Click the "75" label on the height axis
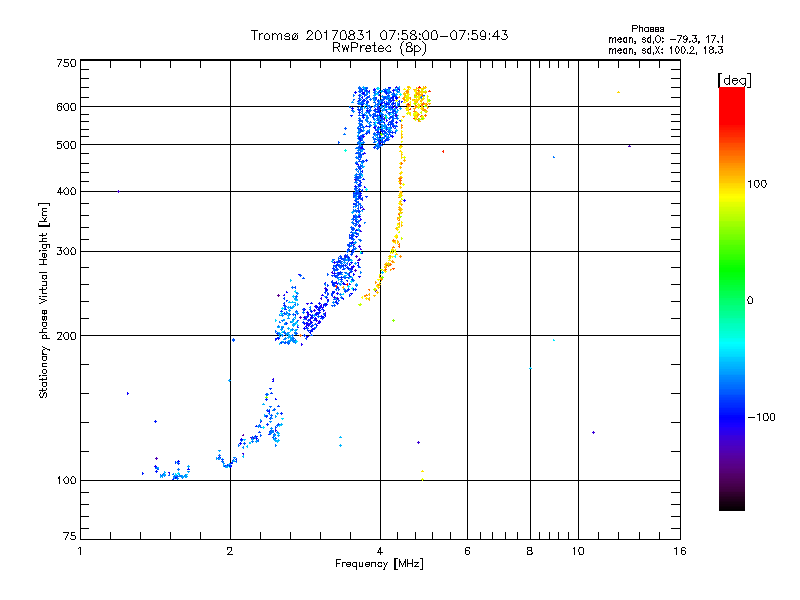Image resolution: width=800 pixels, height=600 pixels. [70, 536]
